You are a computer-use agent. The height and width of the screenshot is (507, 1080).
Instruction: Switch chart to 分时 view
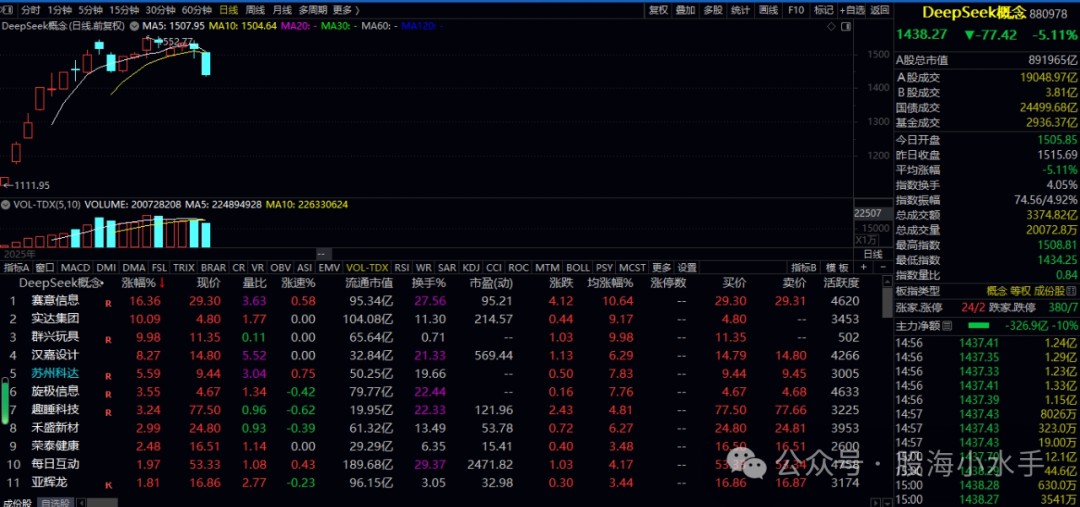30,10
